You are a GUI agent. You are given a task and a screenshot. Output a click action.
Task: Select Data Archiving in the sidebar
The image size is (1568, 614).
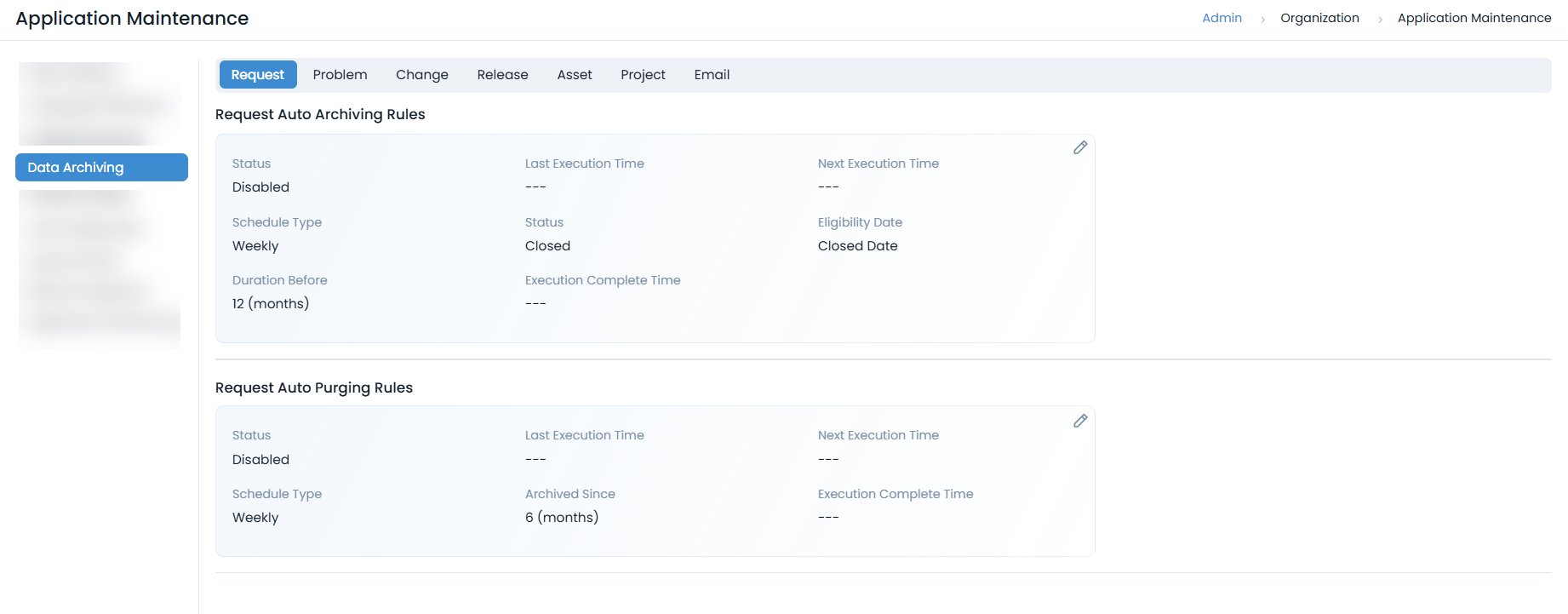tap(101, 168)
